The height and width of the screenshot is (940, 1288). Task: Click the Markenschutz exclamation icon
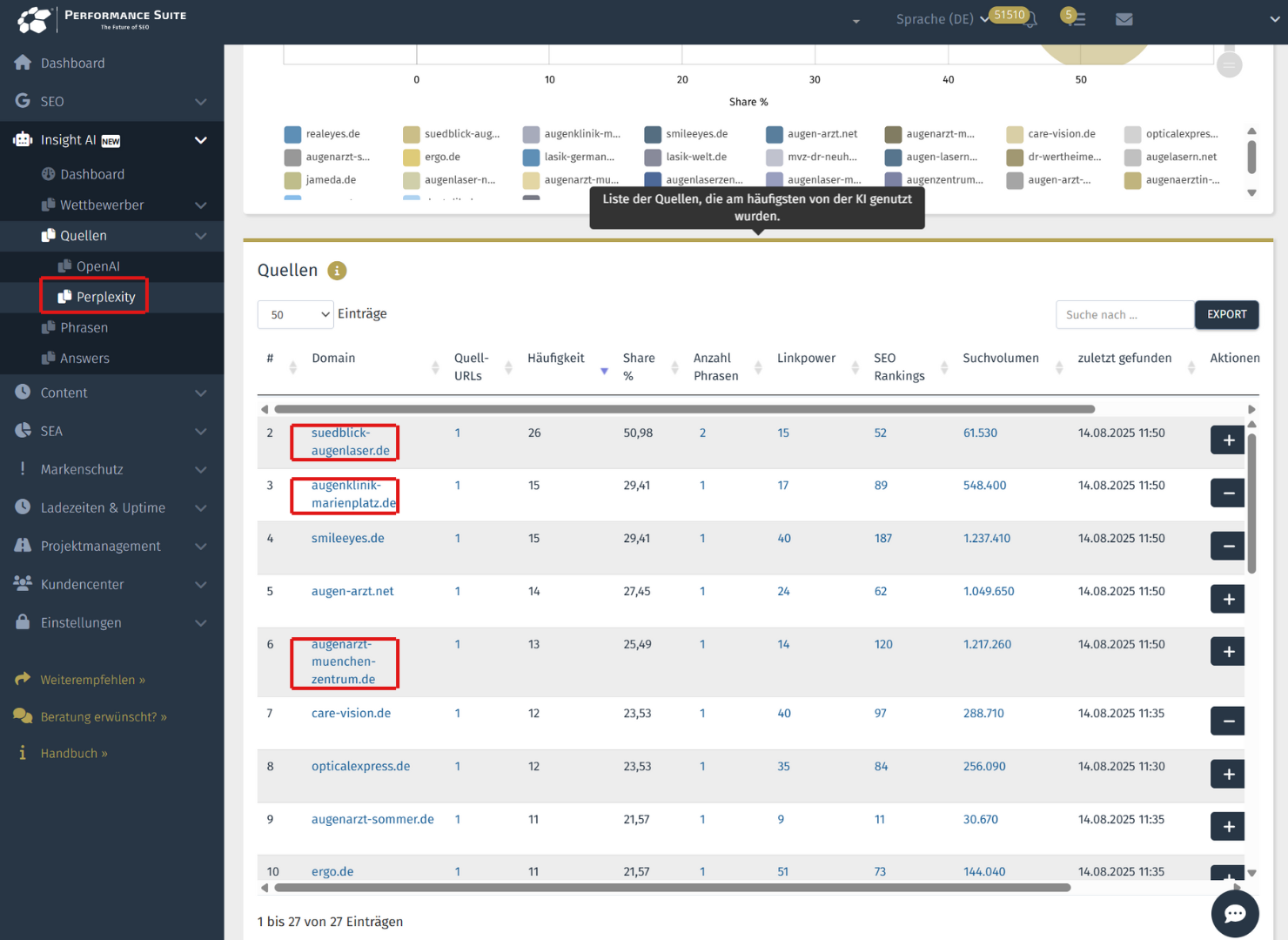pyautogui.click(x=23, y=468)
